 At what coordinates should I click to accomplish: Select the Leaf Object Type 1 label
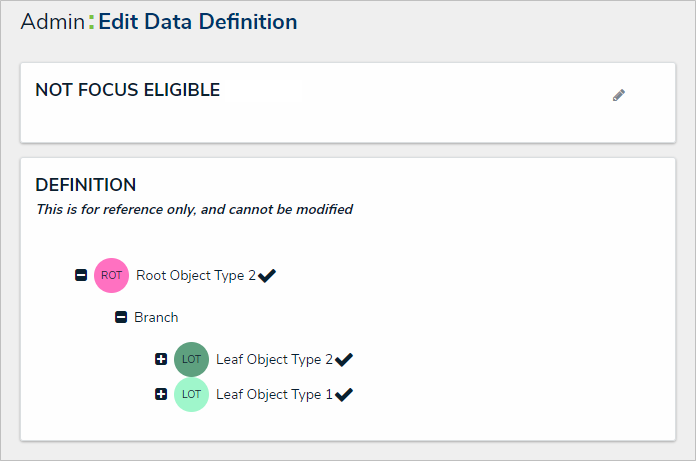pyautogui.click(x=275, y=394)
